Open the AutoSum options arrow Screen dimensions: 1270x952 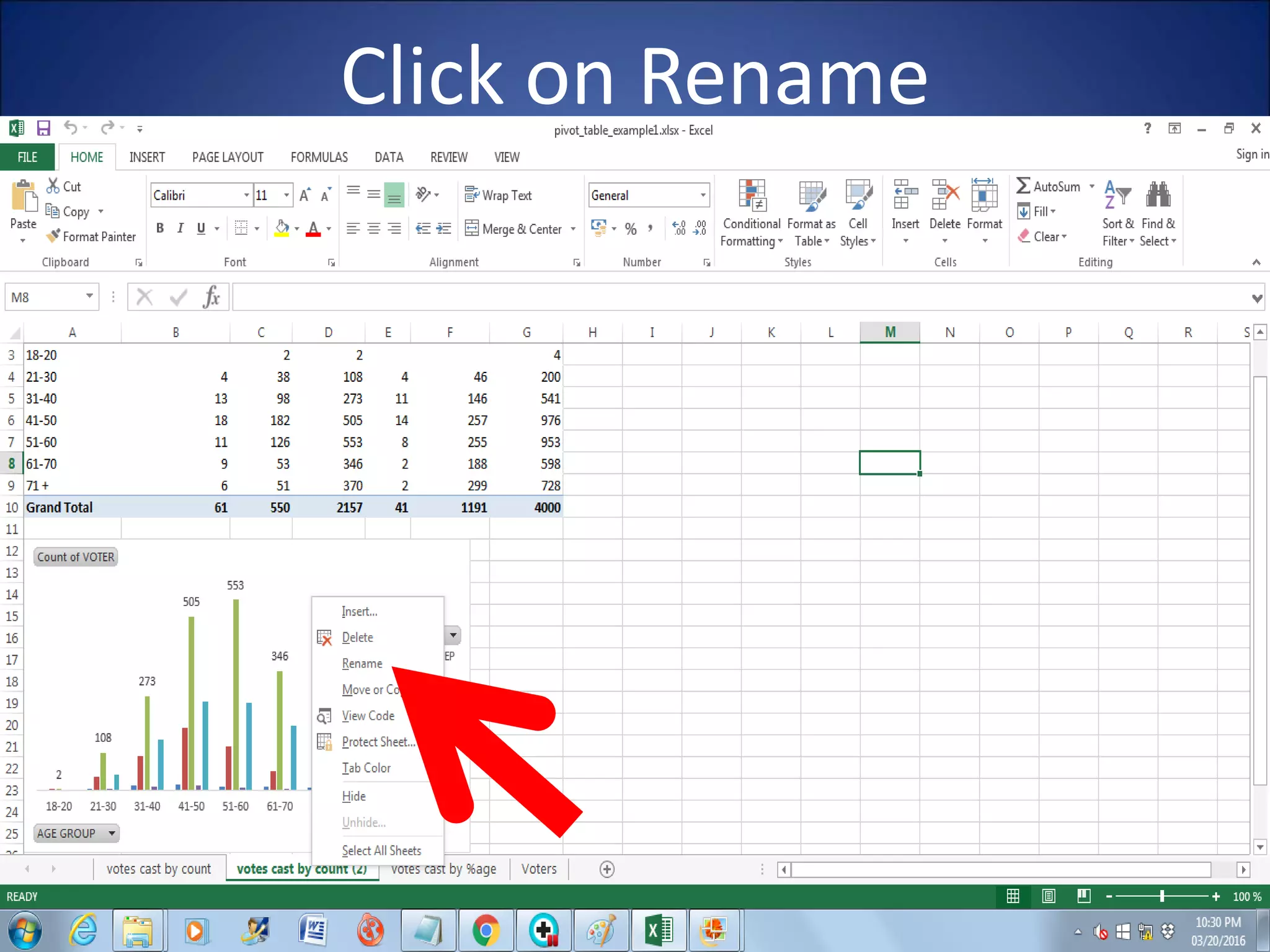1091,186
